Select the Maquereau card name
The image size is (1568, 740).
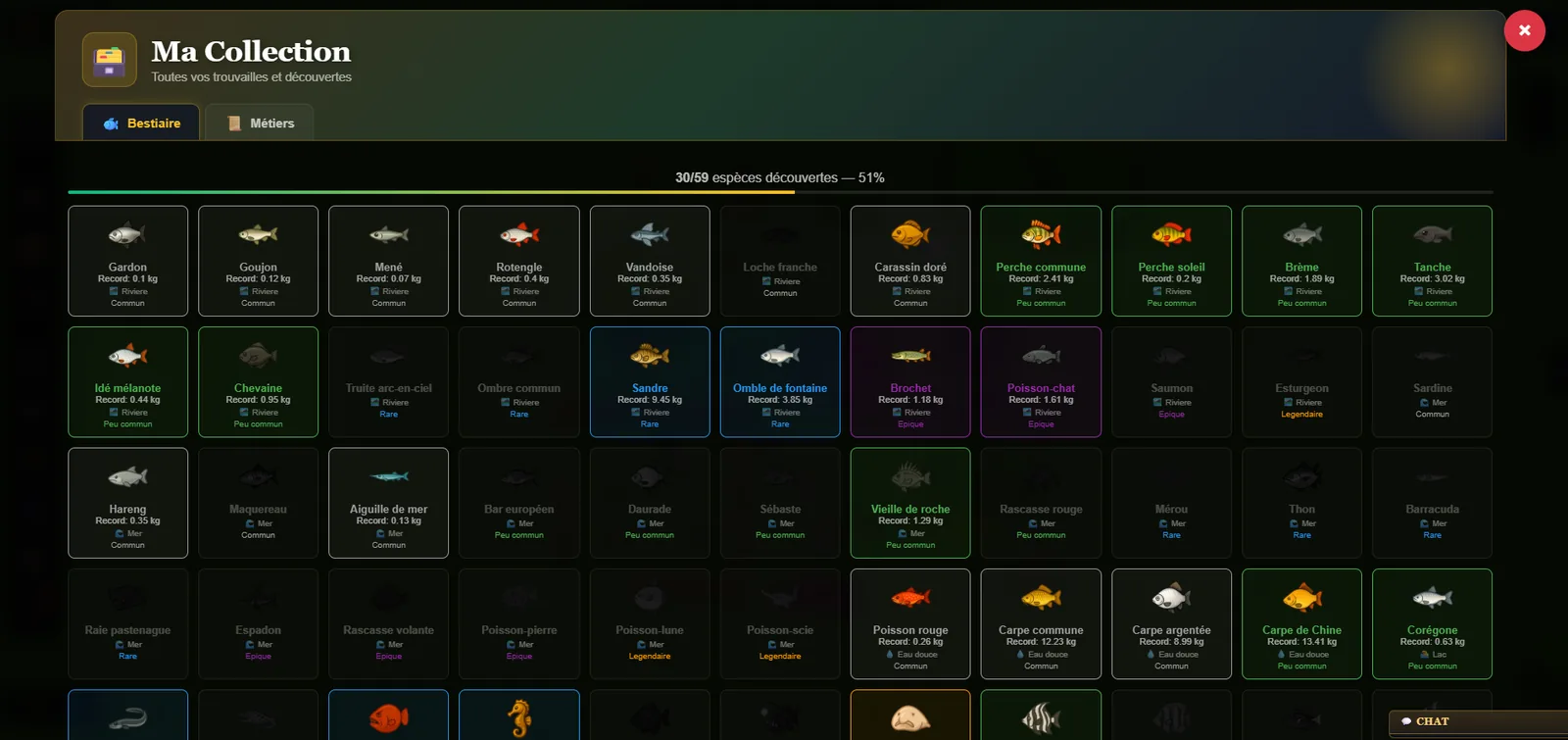point(258,510)
